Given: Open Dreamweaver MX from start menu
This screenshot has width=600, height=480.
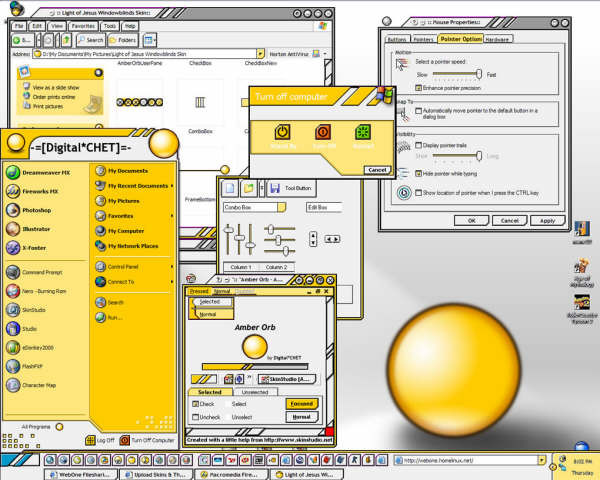Looking at the screenshot, I should (x=38, y=173).
